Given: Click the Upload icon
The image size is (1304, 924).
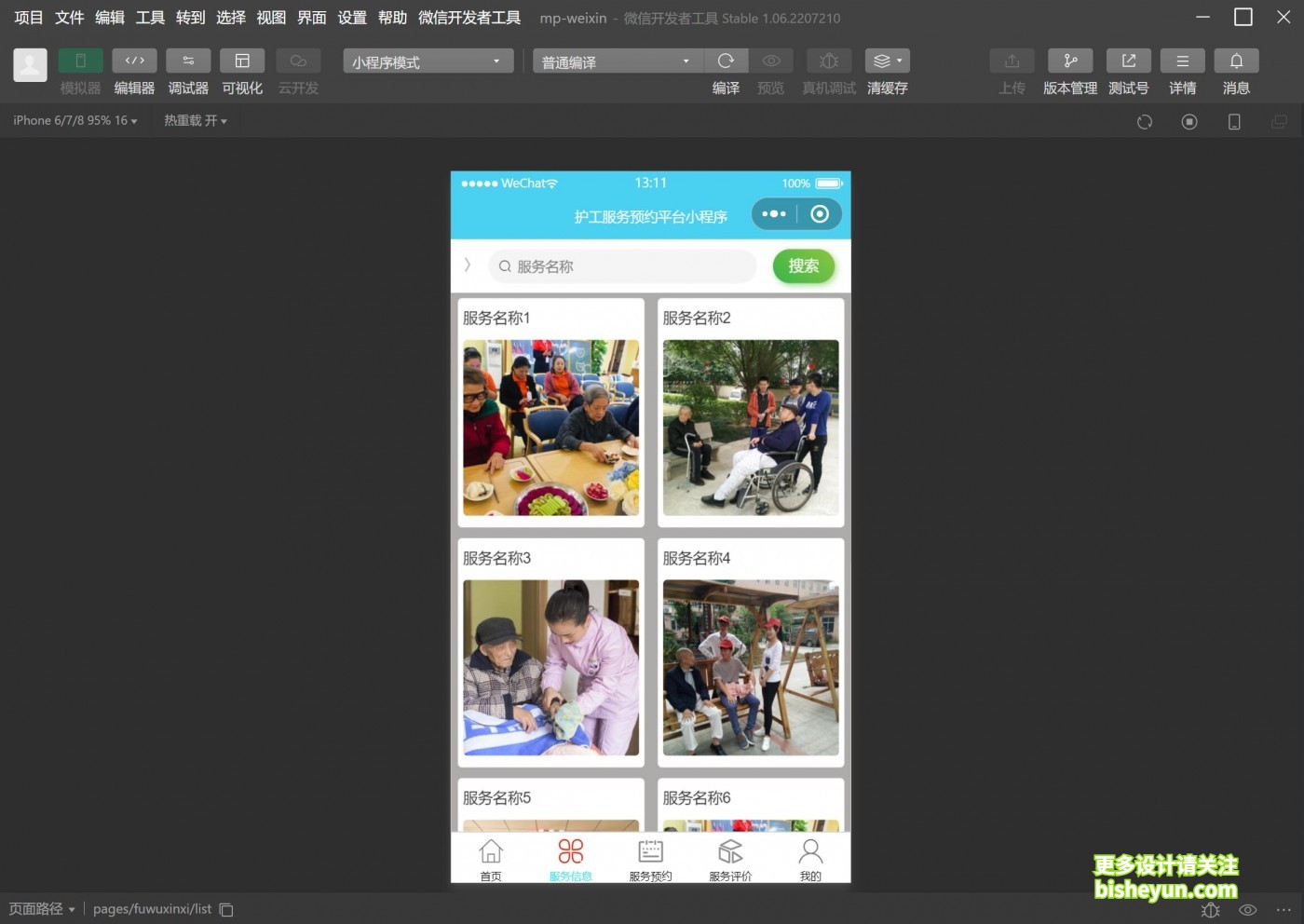Looking at the screenshot, I should 1012,61.
